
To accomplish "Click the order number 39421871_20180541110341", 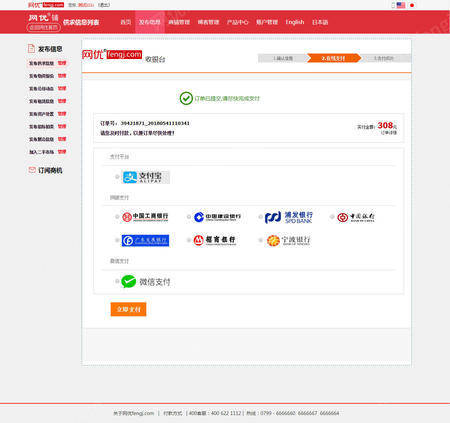I will pos(155,123).
